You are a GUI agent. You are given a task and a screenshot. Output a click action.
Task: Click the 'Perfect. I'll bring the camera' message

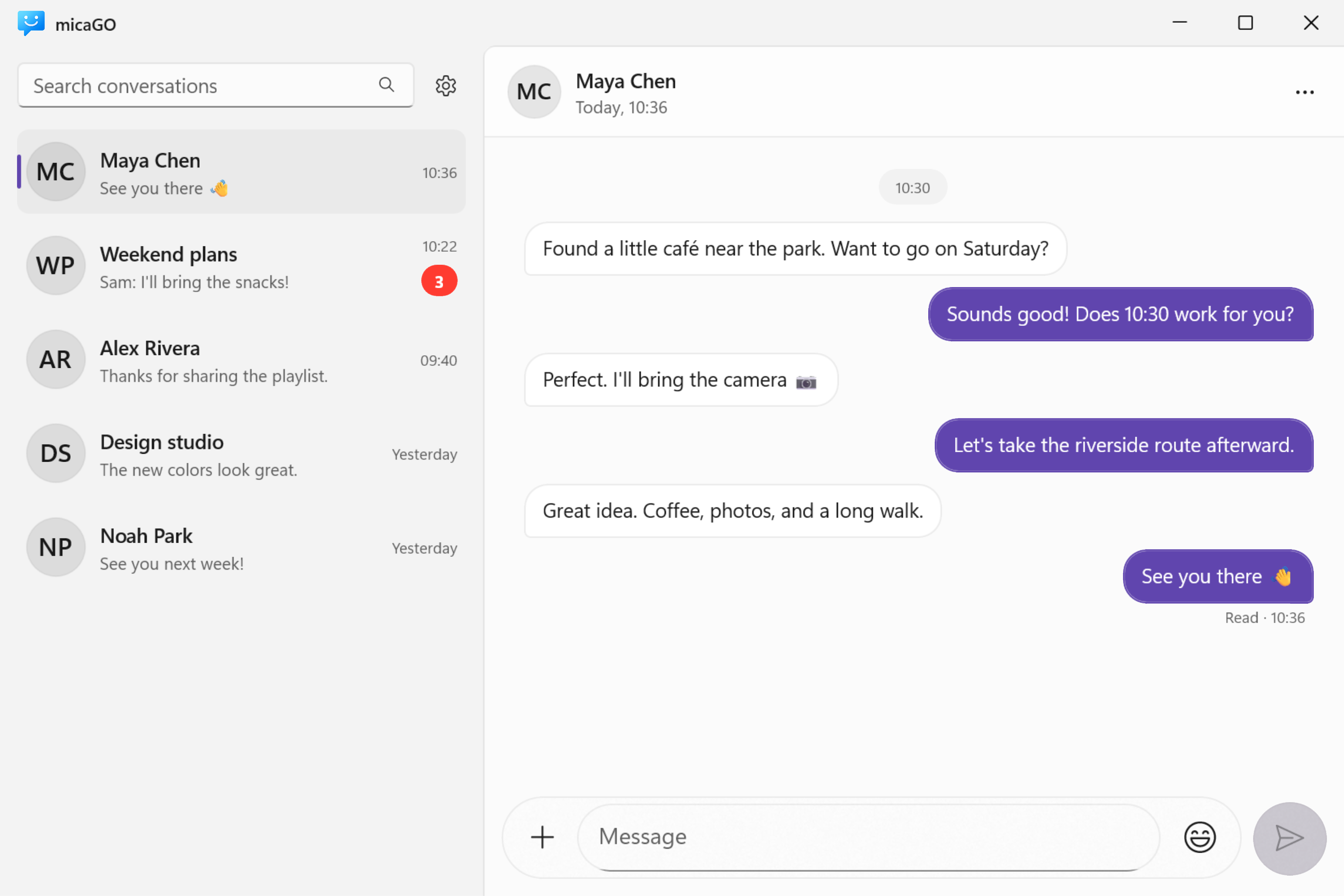[681, 380]
